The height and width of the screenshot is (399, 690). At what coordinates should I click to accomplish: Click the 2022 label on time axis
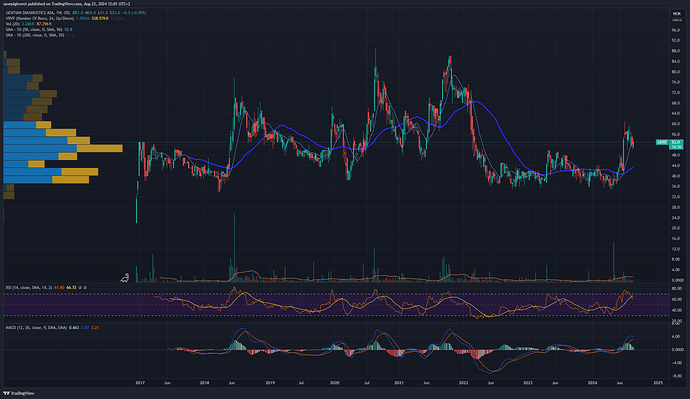coord(463,383)
